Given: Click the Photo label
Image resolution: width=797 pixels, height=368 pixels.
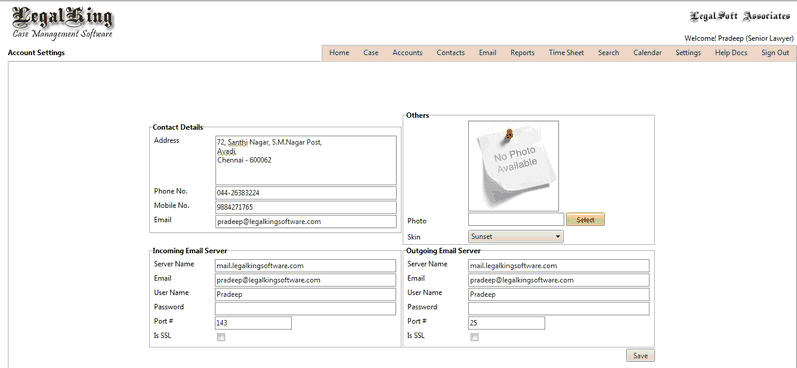Looking at the screenshot, I should [417, 221].
